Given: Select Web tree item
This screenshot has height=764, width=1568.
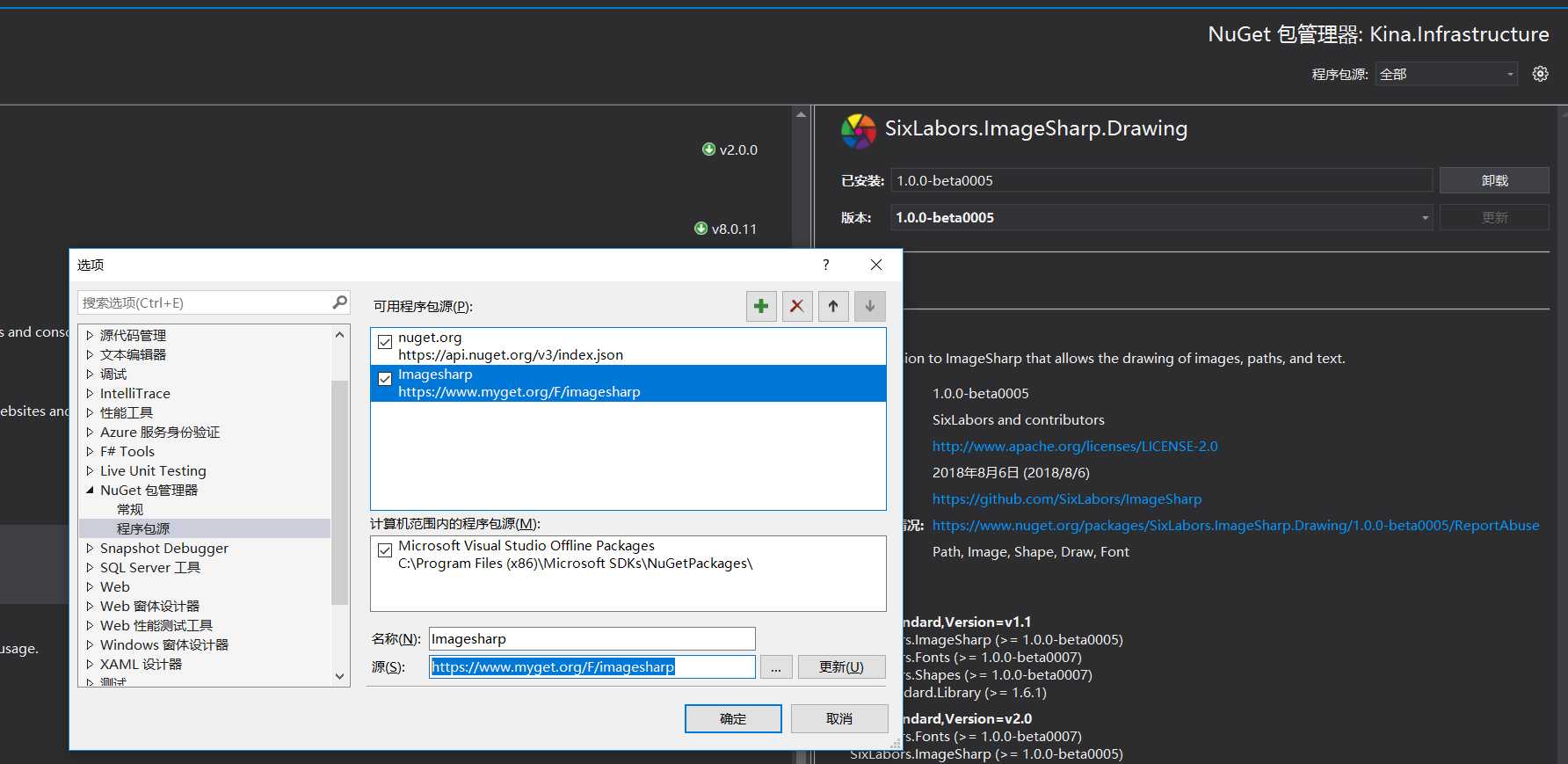Looking at the screenshot, I should [x=114, y=586].
